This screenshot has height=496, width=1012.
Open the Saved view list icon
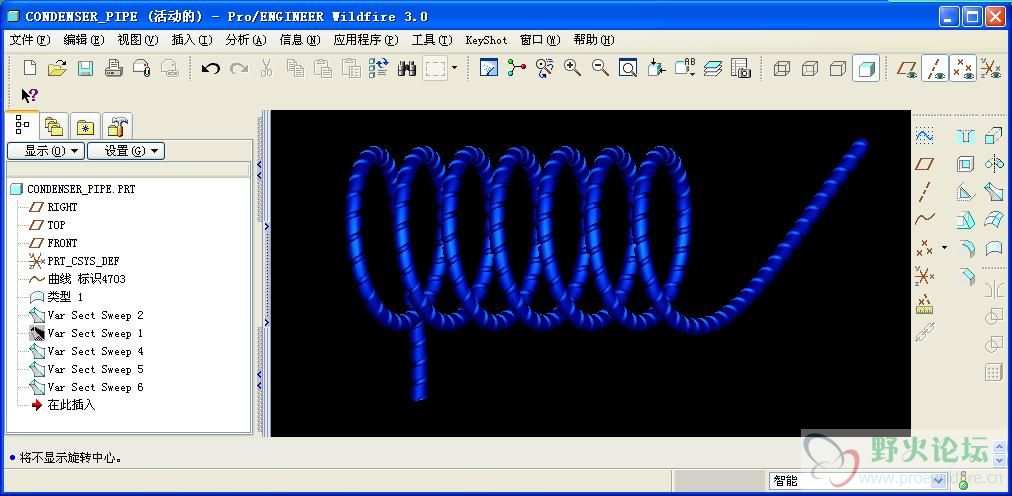pyautogui.click(x=684, y=68)
